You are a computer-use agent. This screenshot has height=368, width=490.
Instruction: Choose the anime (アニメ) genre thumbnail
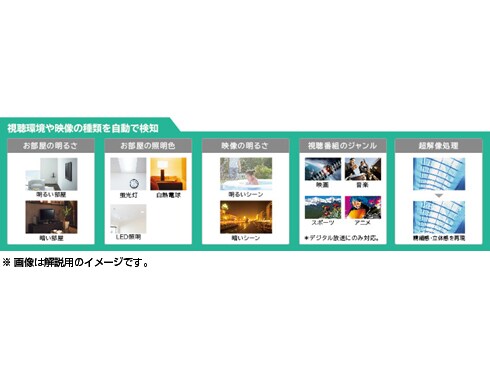(363, 207)
